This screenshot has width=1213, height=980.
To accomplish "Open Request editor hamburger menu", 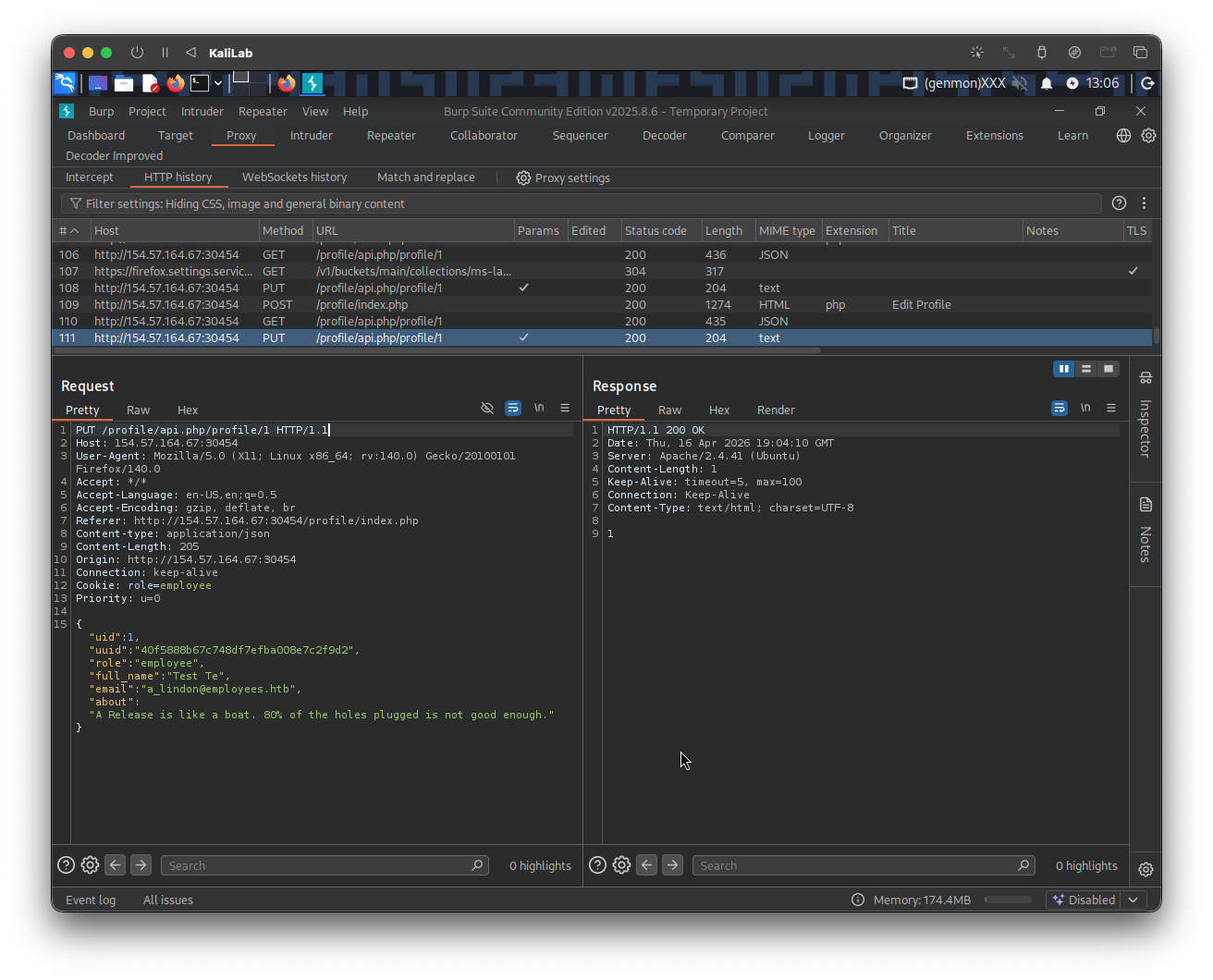I will [565, 408].
